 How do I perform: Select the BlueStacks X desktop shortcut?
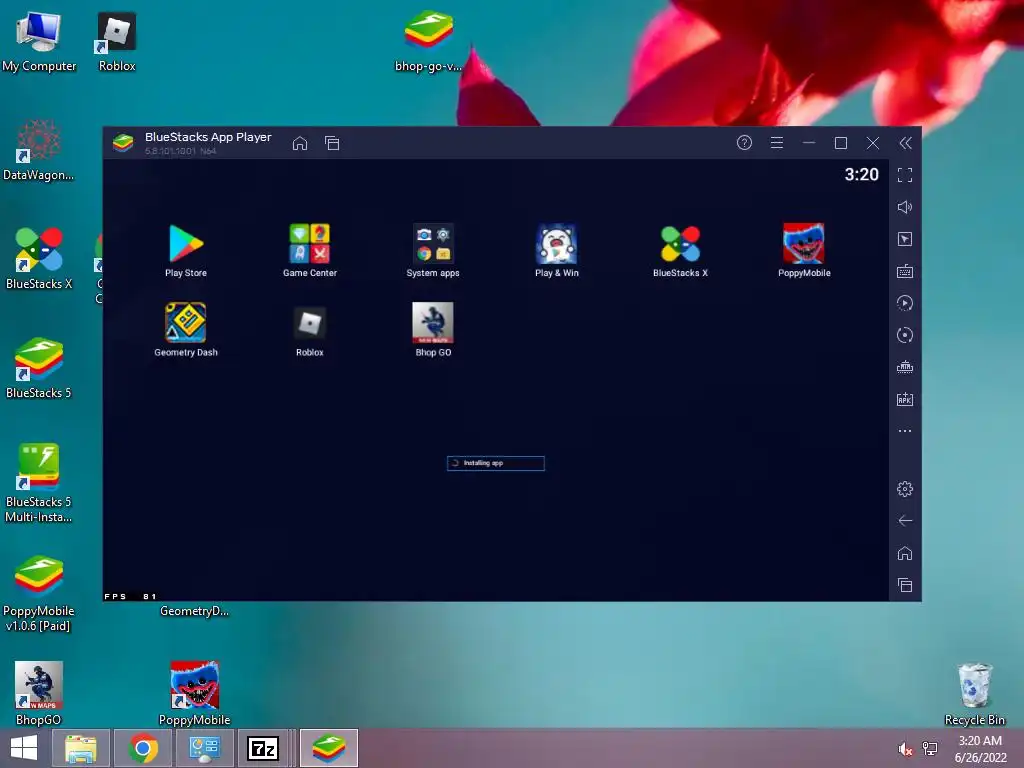click(x=39, y=259)
